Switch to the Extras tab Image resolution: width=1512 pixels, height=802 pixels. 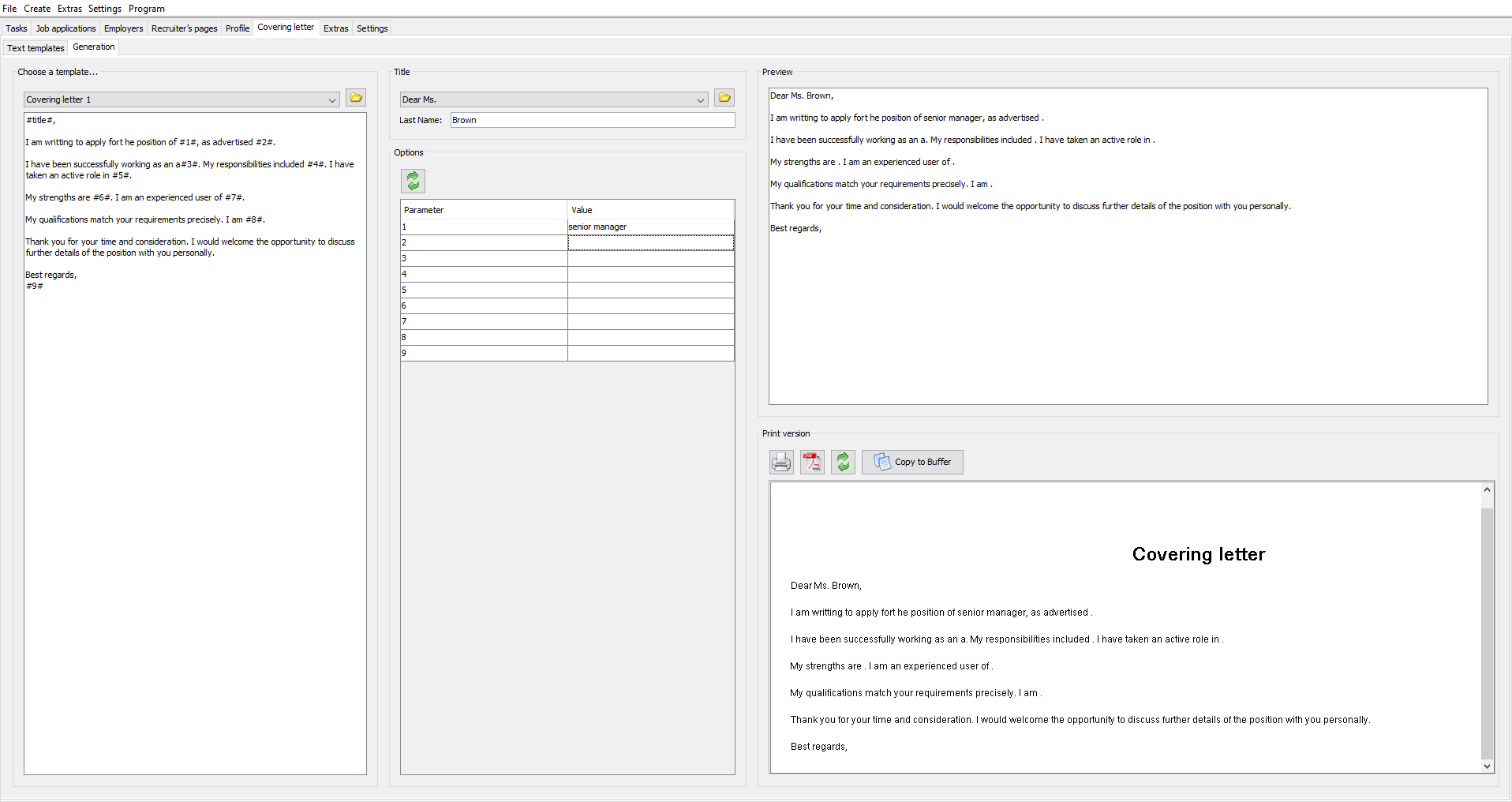point(336,28)
